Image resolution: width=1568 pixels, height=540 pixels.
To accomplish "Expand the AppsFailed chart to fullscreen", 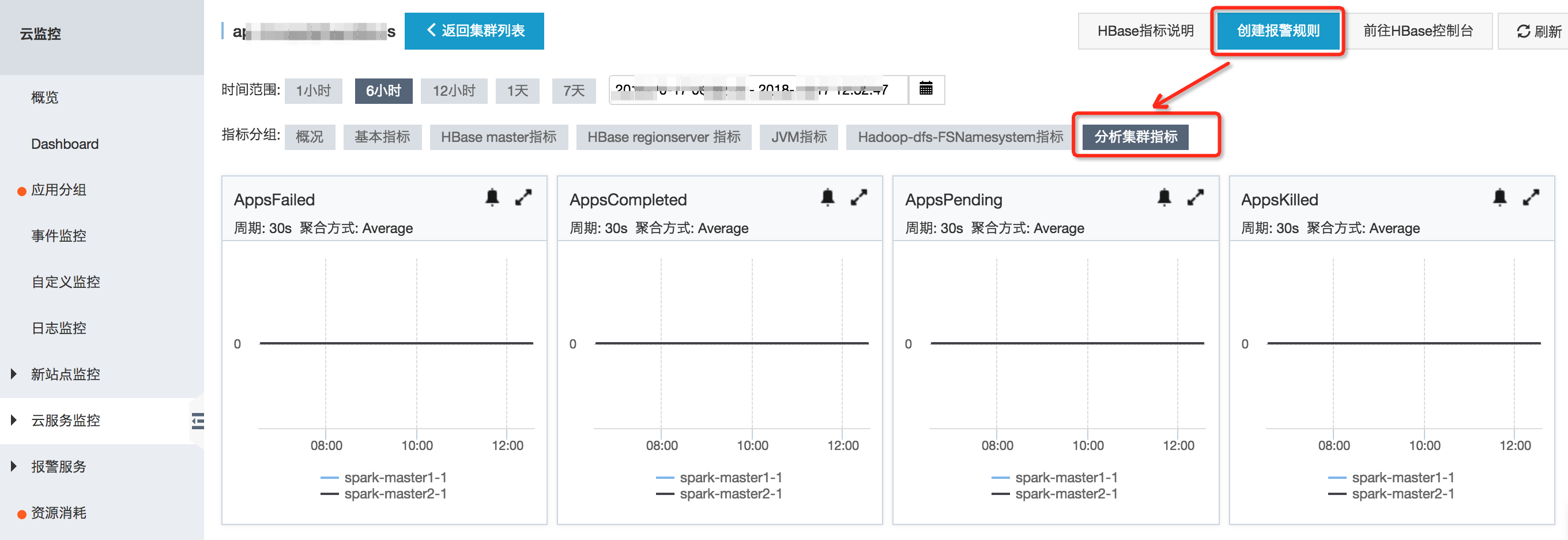I will (523, 197).
